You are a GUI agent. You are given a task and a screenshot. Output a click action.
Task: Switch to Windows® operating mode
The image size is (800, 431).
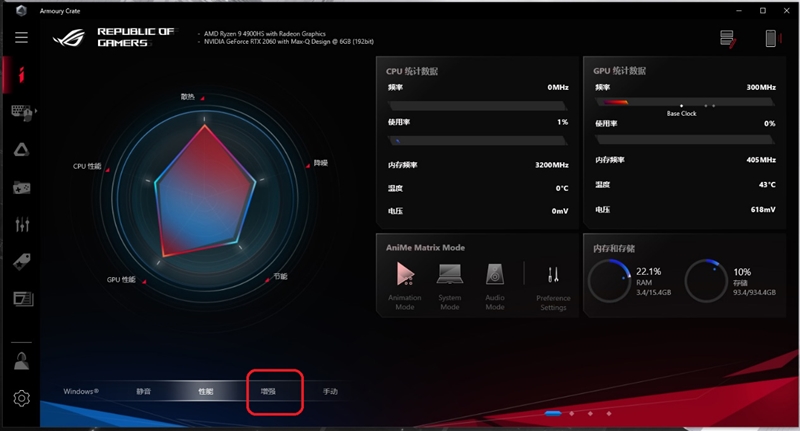[81, 391]
